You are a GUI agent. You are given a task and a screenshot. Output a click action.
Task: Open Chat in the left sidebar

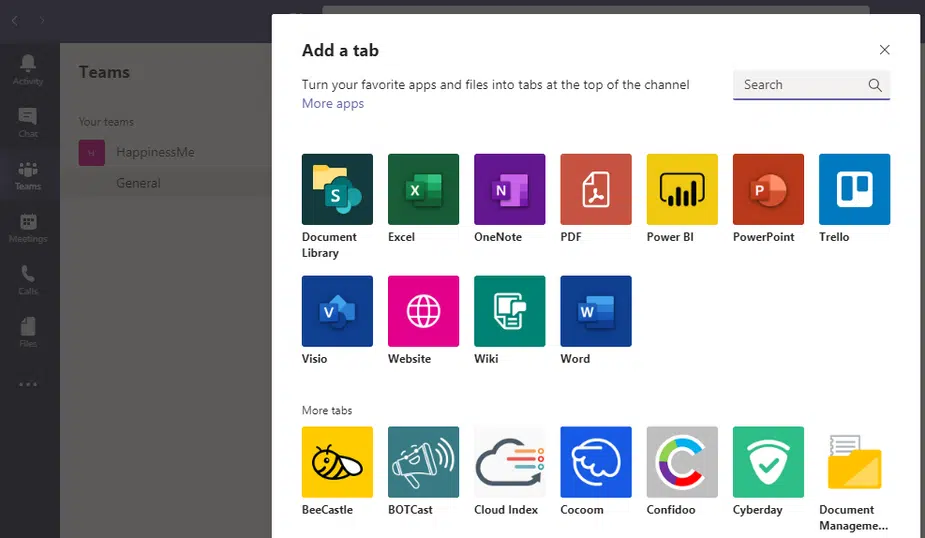(x=28, y=123)
